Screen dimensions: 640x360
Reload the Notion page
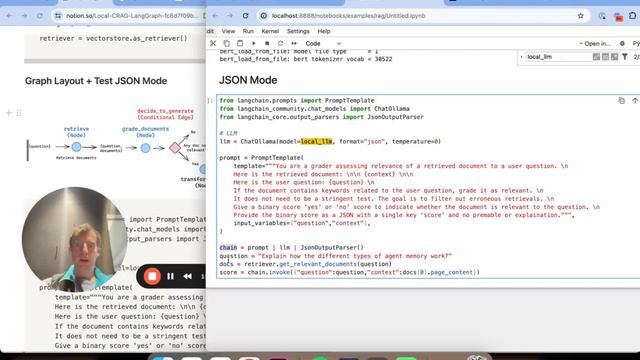(x=40, y=16)
